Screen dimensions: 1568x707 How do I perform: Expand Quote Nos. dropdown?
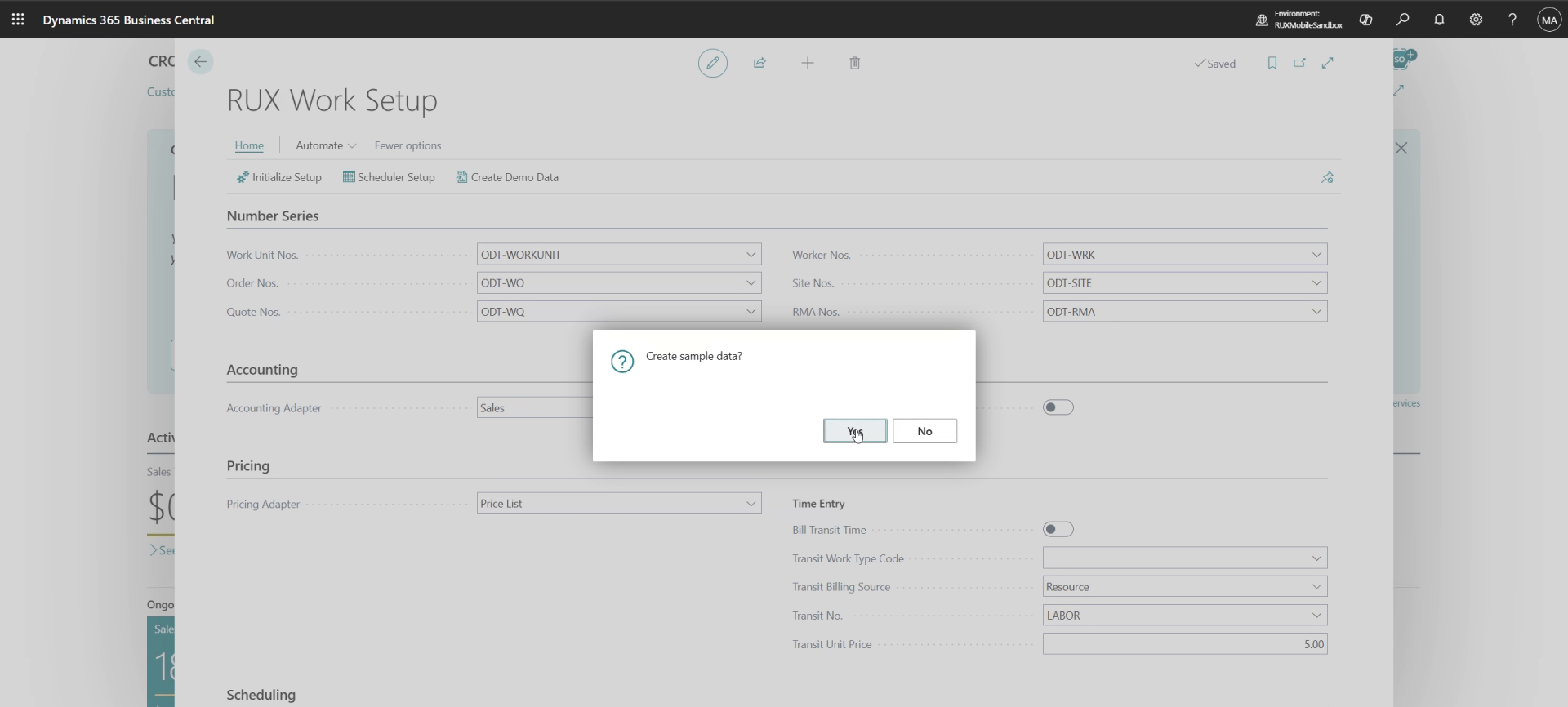coord(751,312)
